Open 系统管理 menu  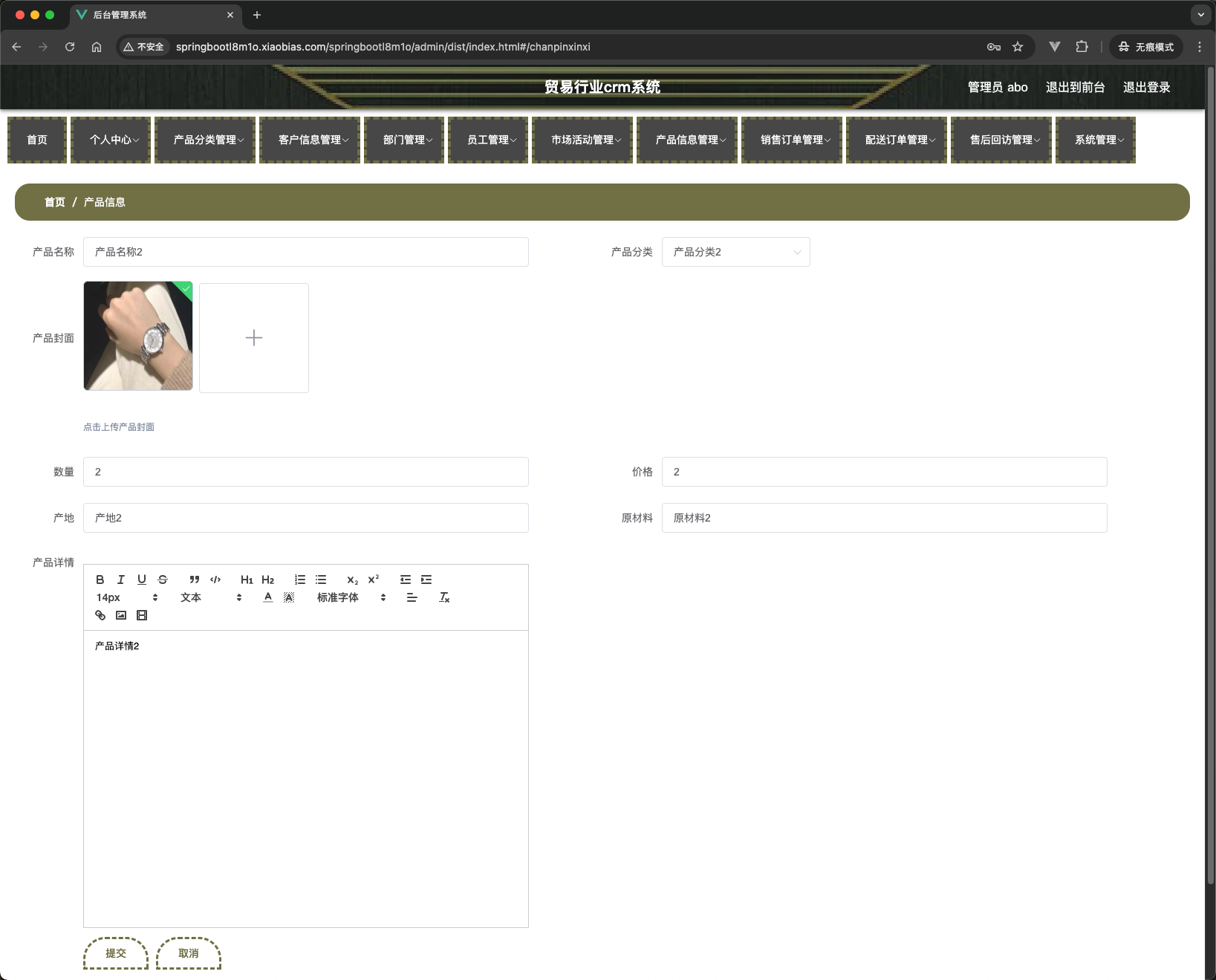(1096, 140)
